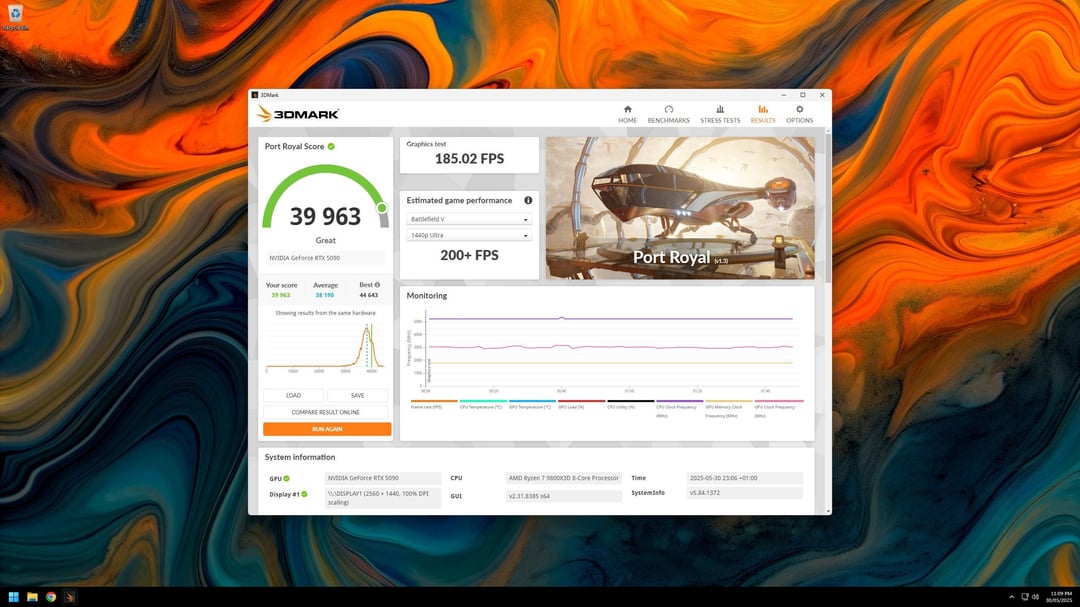
Task: Click the 3DMark logo in the header
Action: point(298,114)
